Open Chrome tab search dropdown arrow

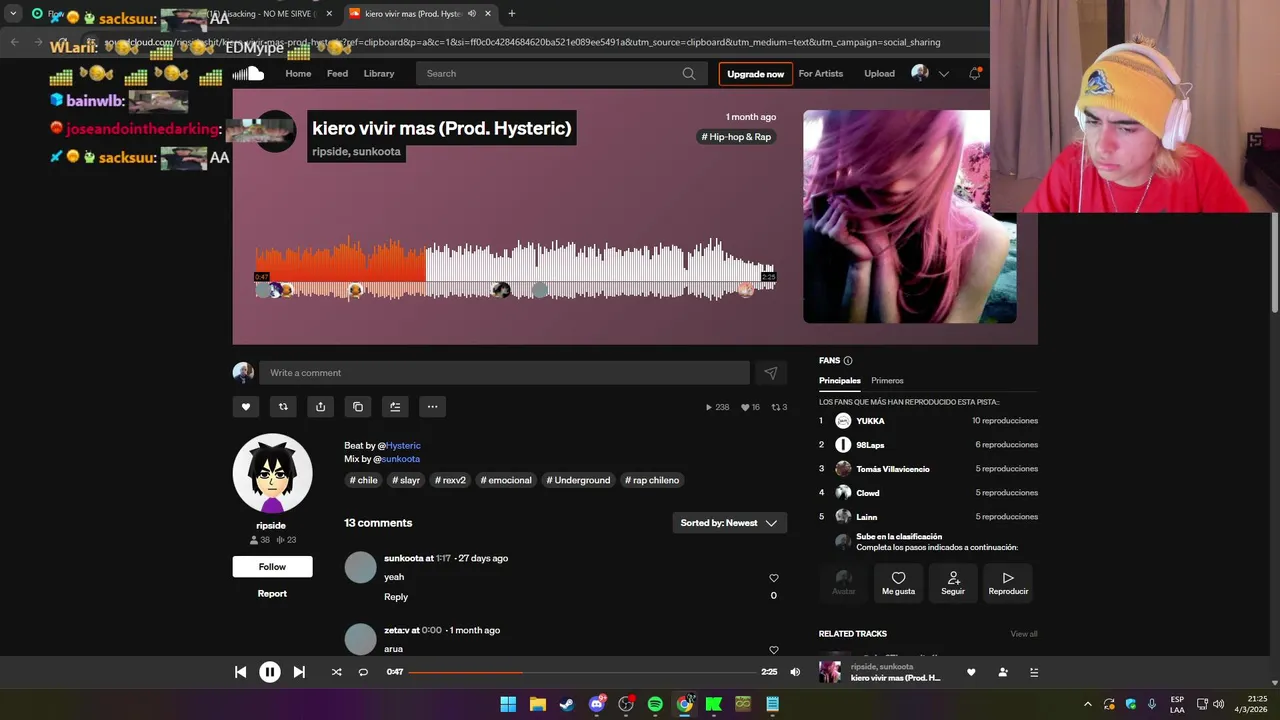pyautogui.click(x=13, y=14)
